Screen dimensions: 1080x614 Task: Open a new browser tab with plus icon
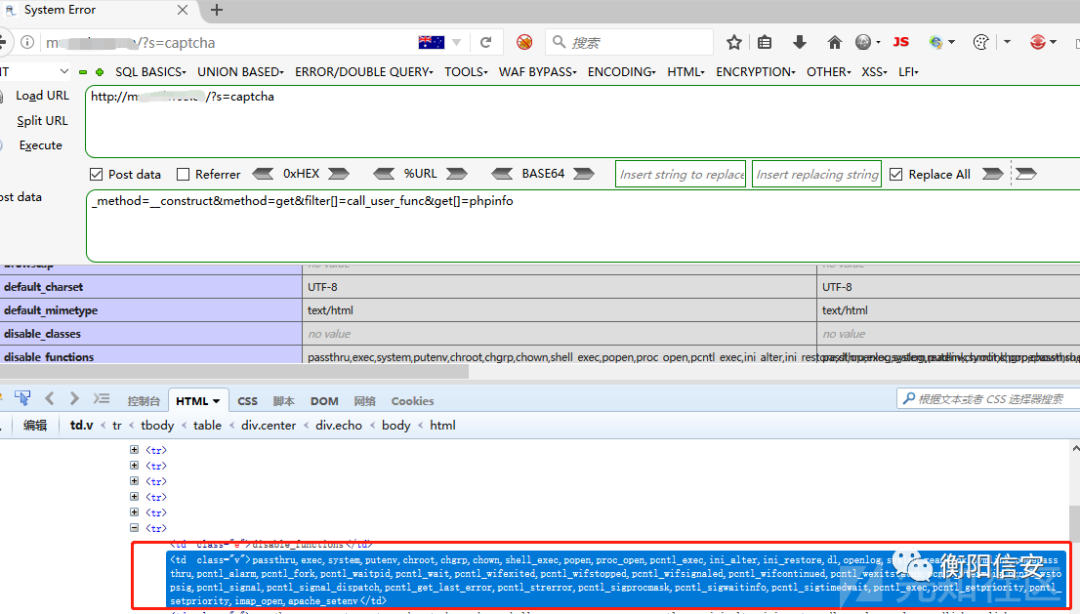(x=216, y=10)
